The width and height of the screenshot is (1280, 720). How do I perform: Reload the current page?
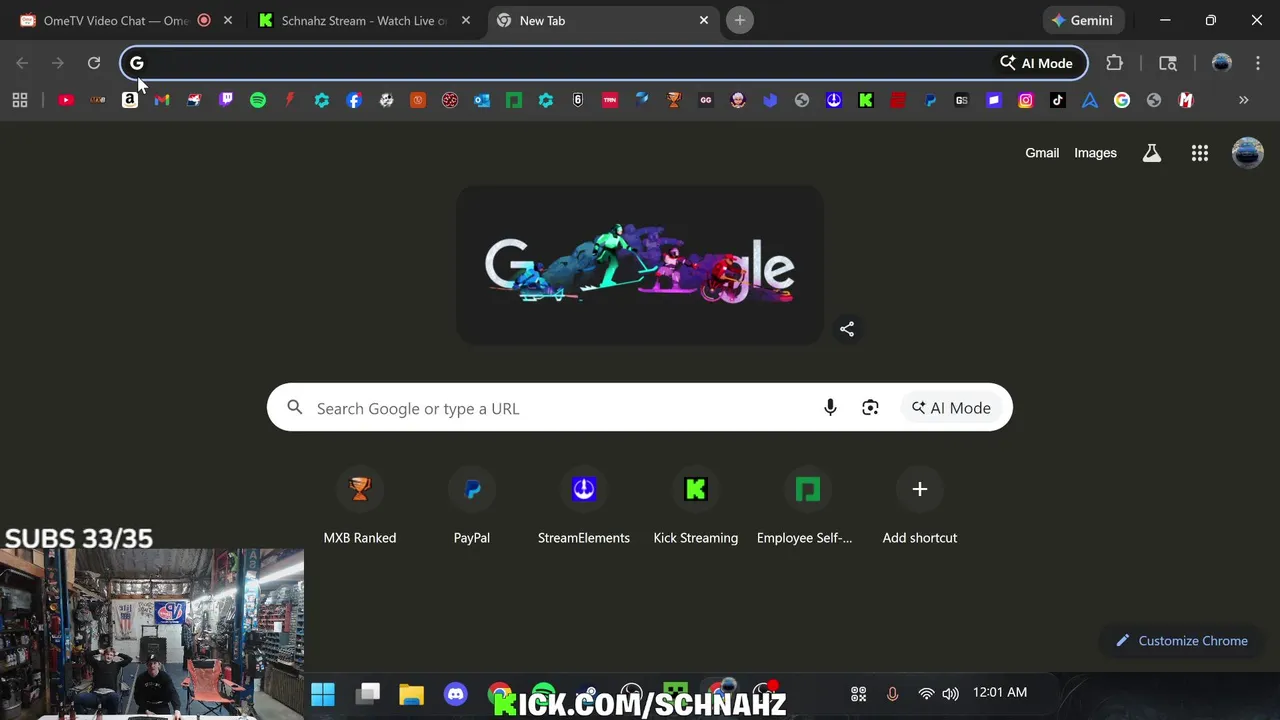click(x=94, y=63)
